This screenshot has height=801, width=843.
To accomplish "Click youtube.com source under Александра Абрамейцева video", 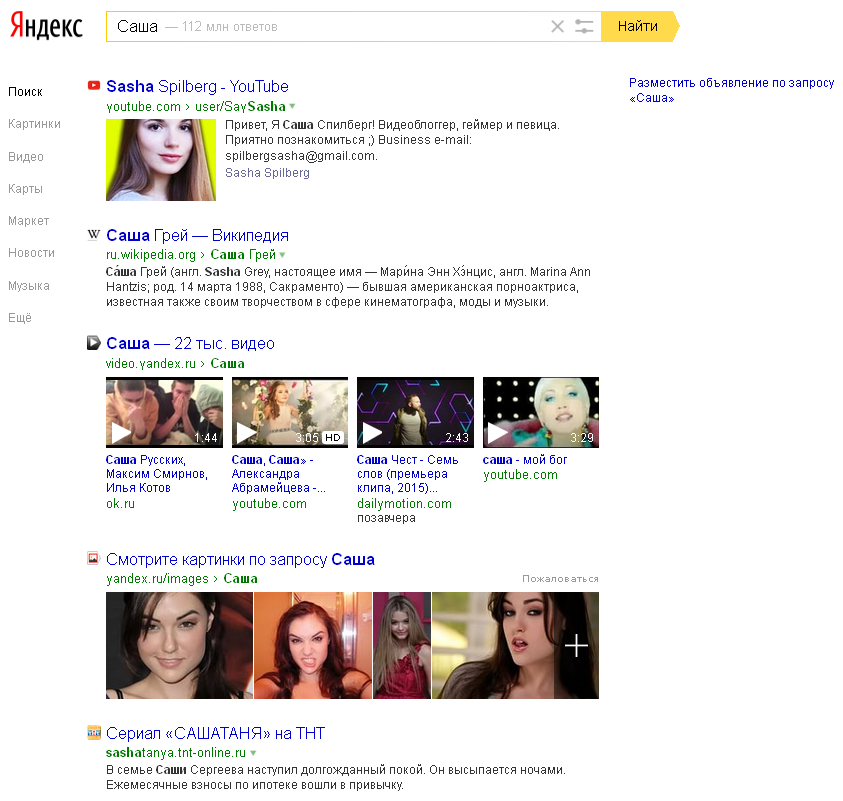I will [x=269, y=504].
